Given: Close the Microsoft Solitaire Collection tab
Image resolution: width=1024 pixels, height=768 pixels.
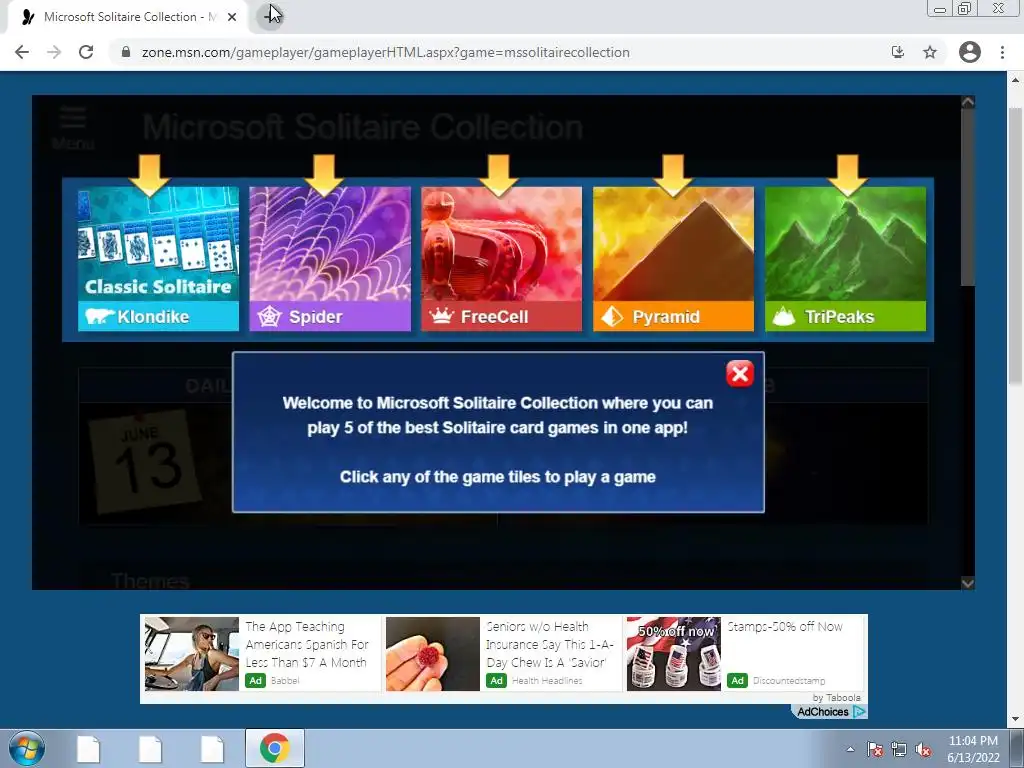Looking at the screenshot, I should [232, 17].
